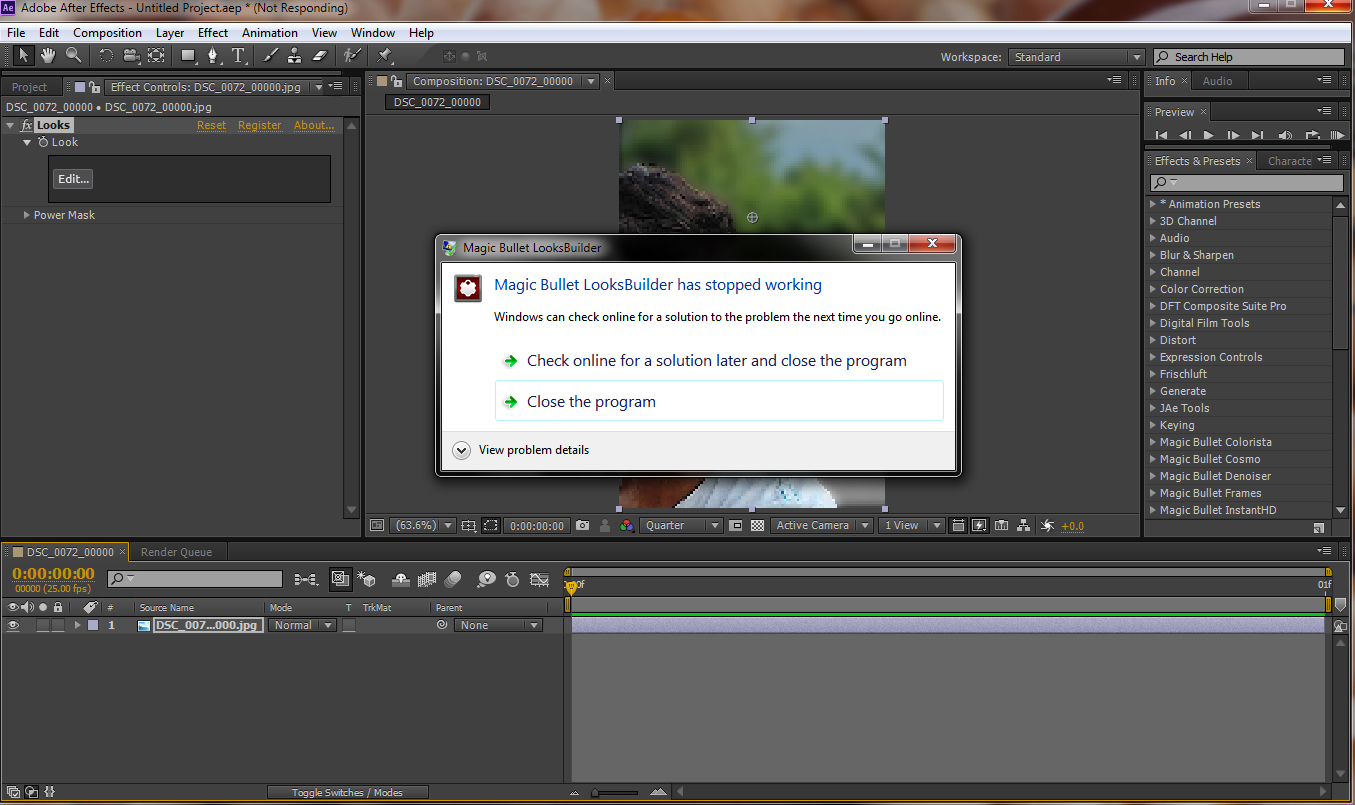Click the snapshot camera icon in viewer
Screen dimensions: 1355x805
point(582,525)
